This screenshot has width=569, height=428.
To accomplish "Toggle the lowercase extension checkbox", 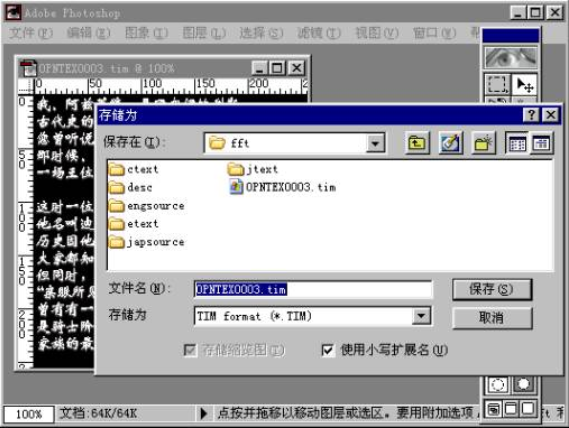I will click(x=327, y=350).
